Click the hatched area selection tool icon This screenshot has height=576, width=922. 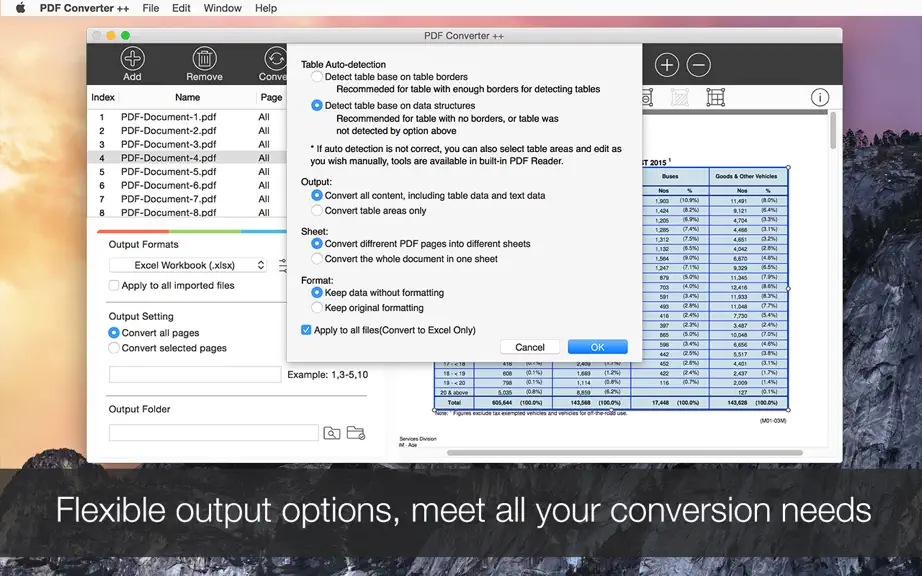(x=680, y=98)
